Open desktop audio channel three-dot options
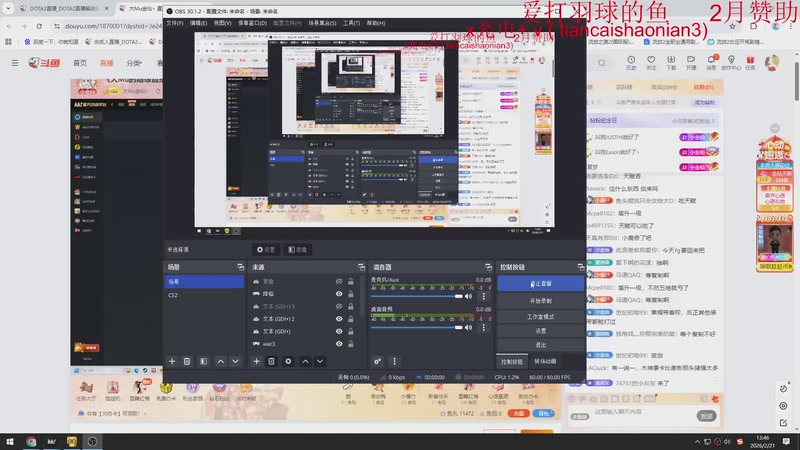 point(484,328)
